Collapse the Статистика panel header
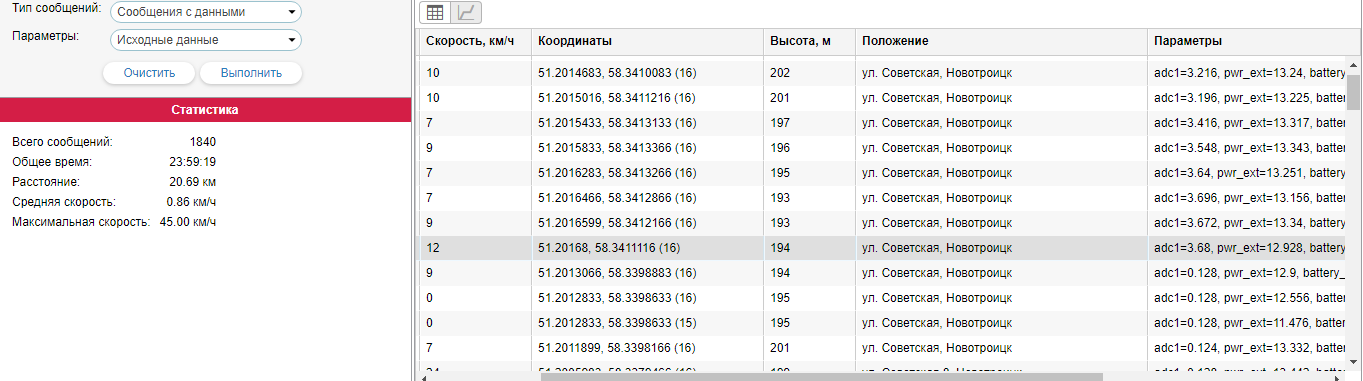The width and height of the screenshot is (1363, 381). [205, 110]
